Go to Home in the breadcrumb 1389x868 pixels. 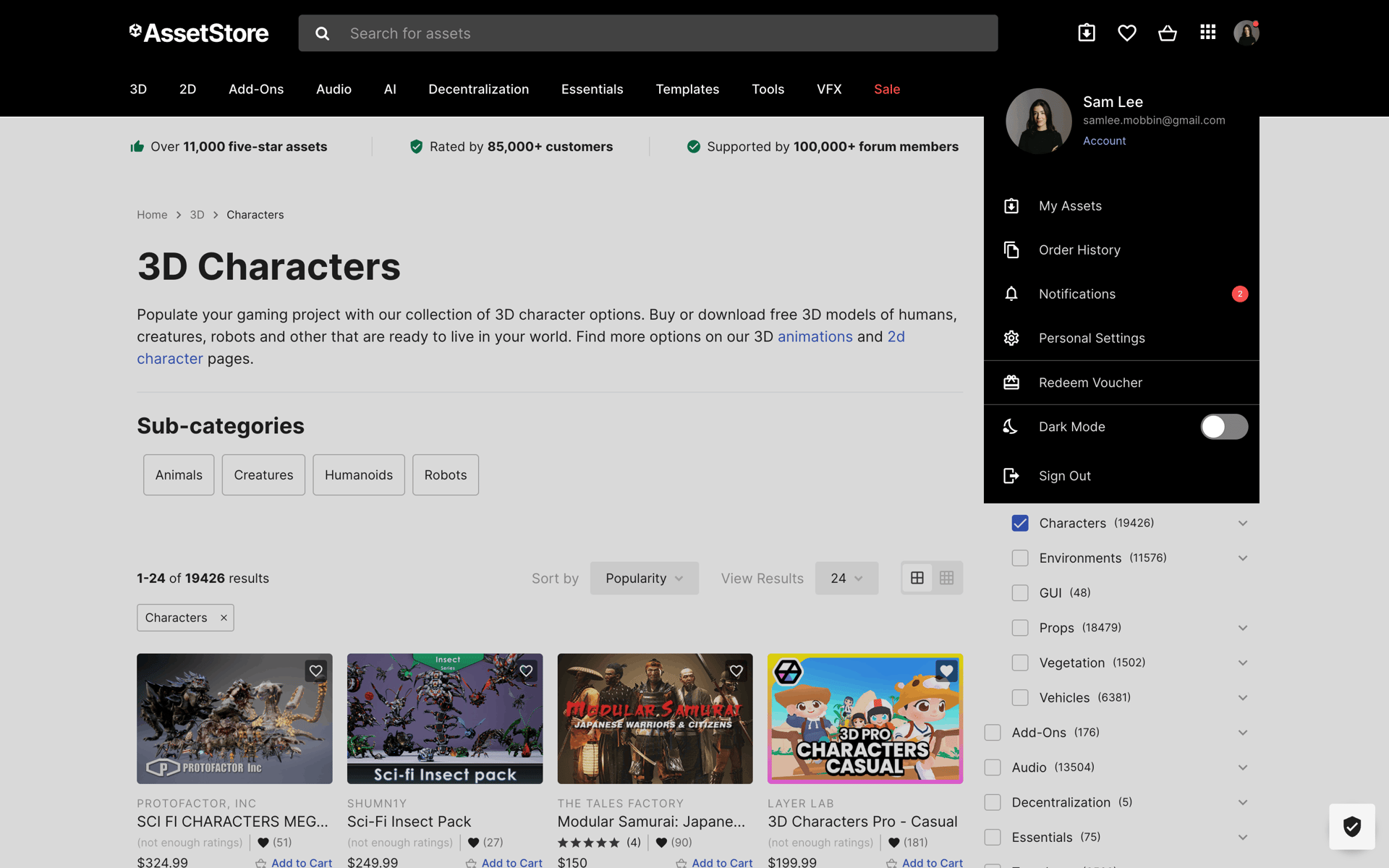(x=152, y=215)
